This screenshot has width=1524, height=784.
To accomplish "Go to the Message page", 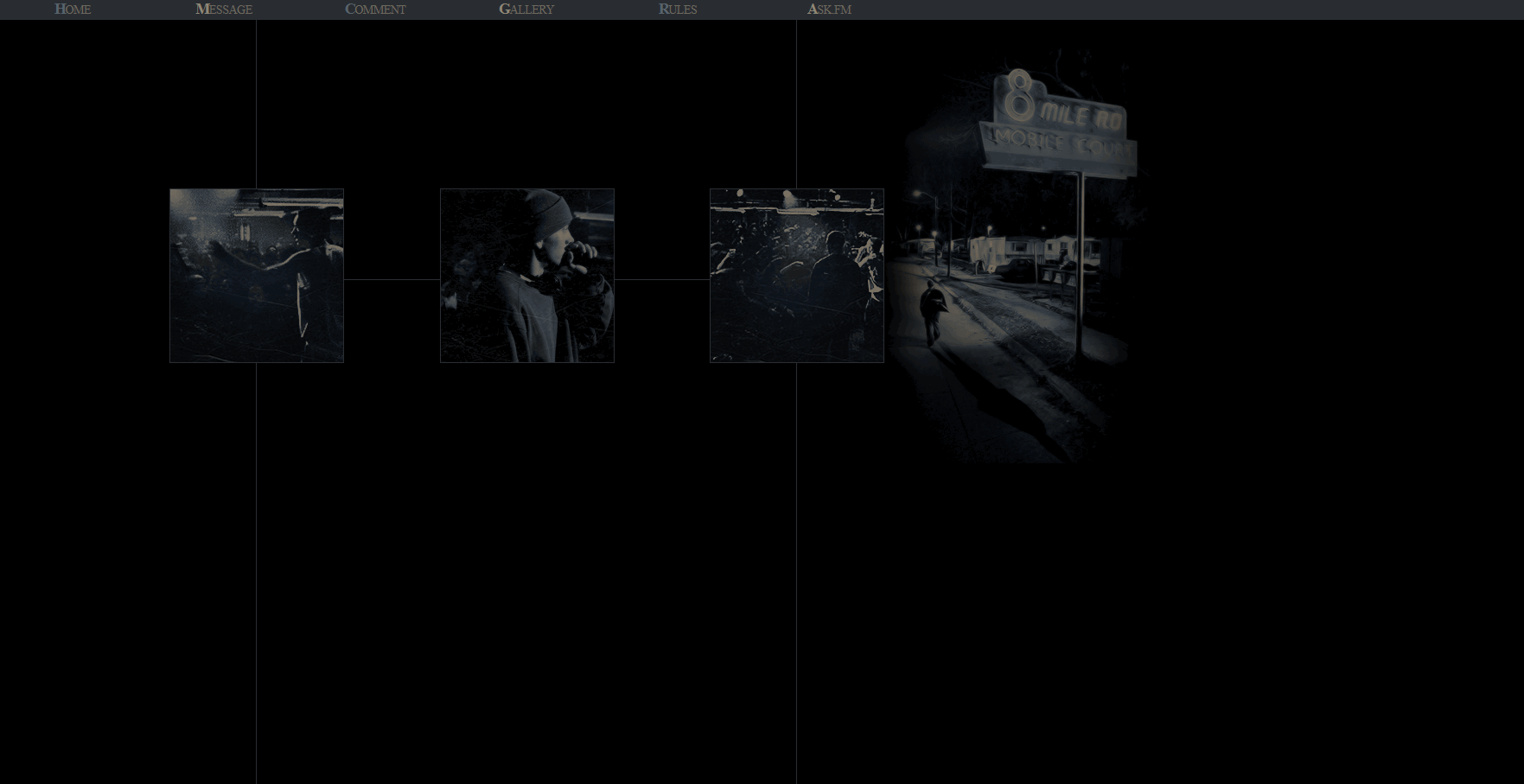I will click(x=224, y=10).
